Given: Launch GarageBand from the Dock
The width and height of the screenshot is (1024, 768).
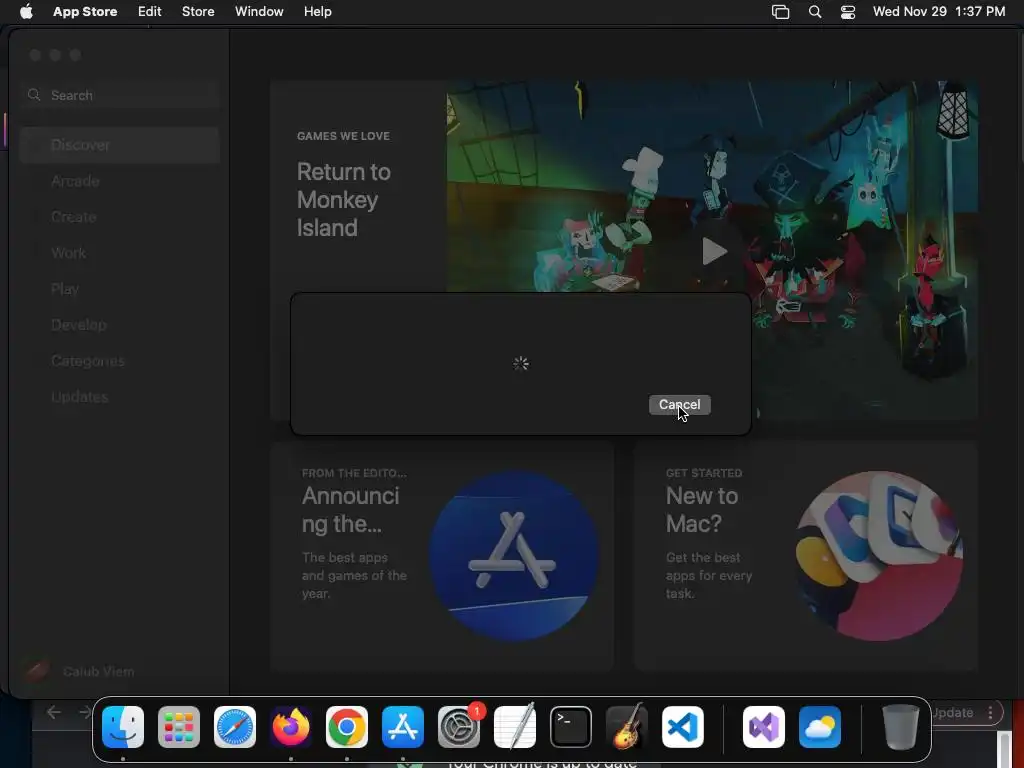Looking at the screenshot, I should [627, 727].
